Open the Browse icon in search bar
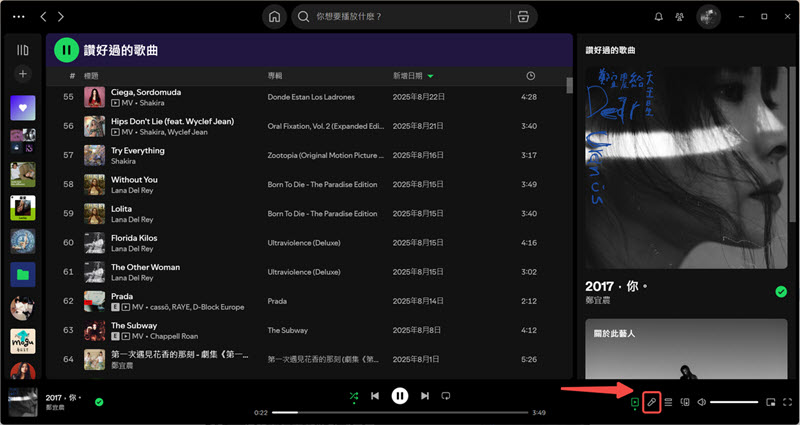 click(x=523, y=17)
